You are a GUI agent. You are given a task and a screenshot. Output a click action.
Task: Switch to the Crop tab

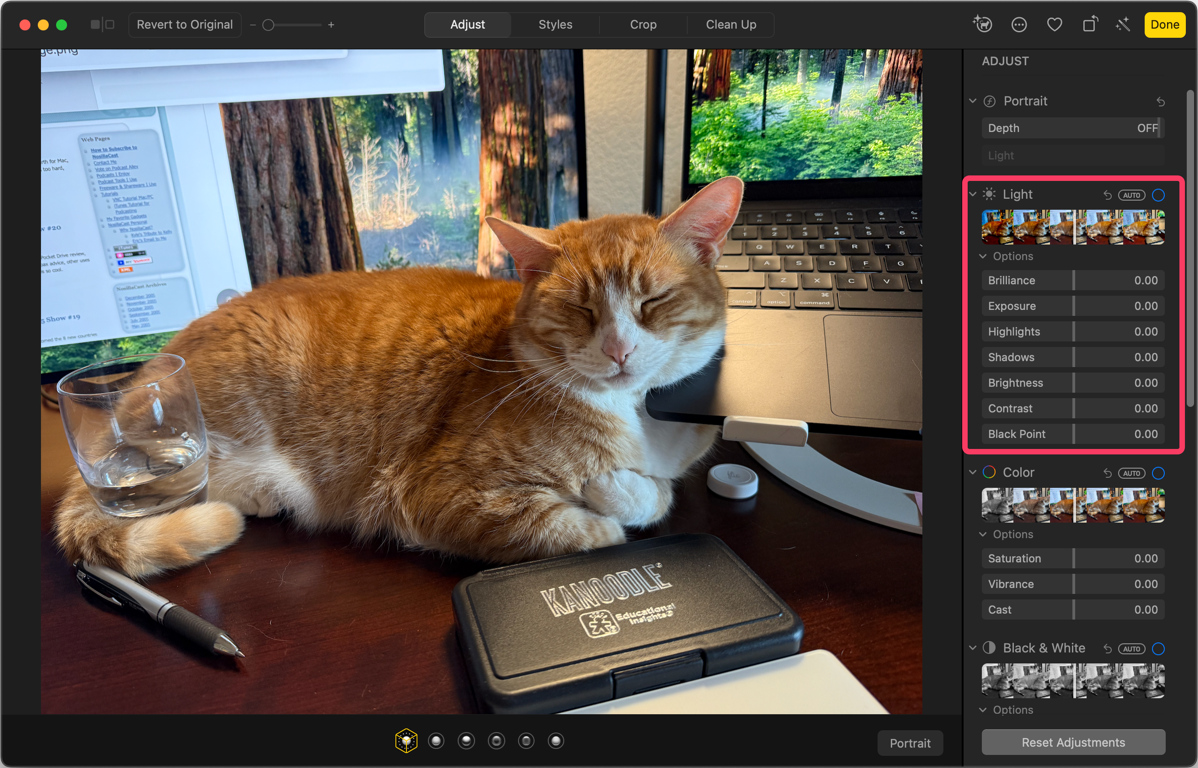643,25
